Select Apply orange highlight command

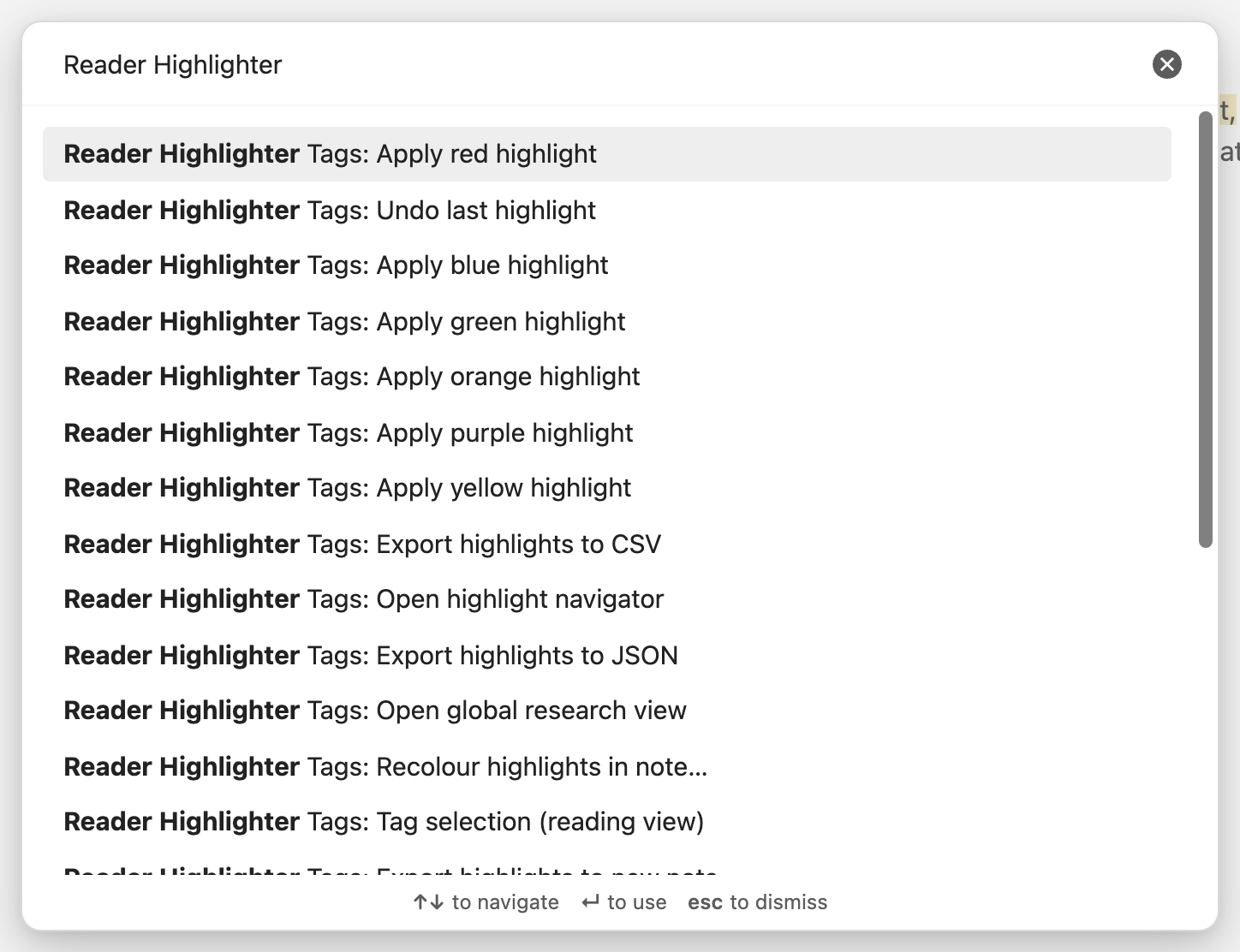coord(607,377)
